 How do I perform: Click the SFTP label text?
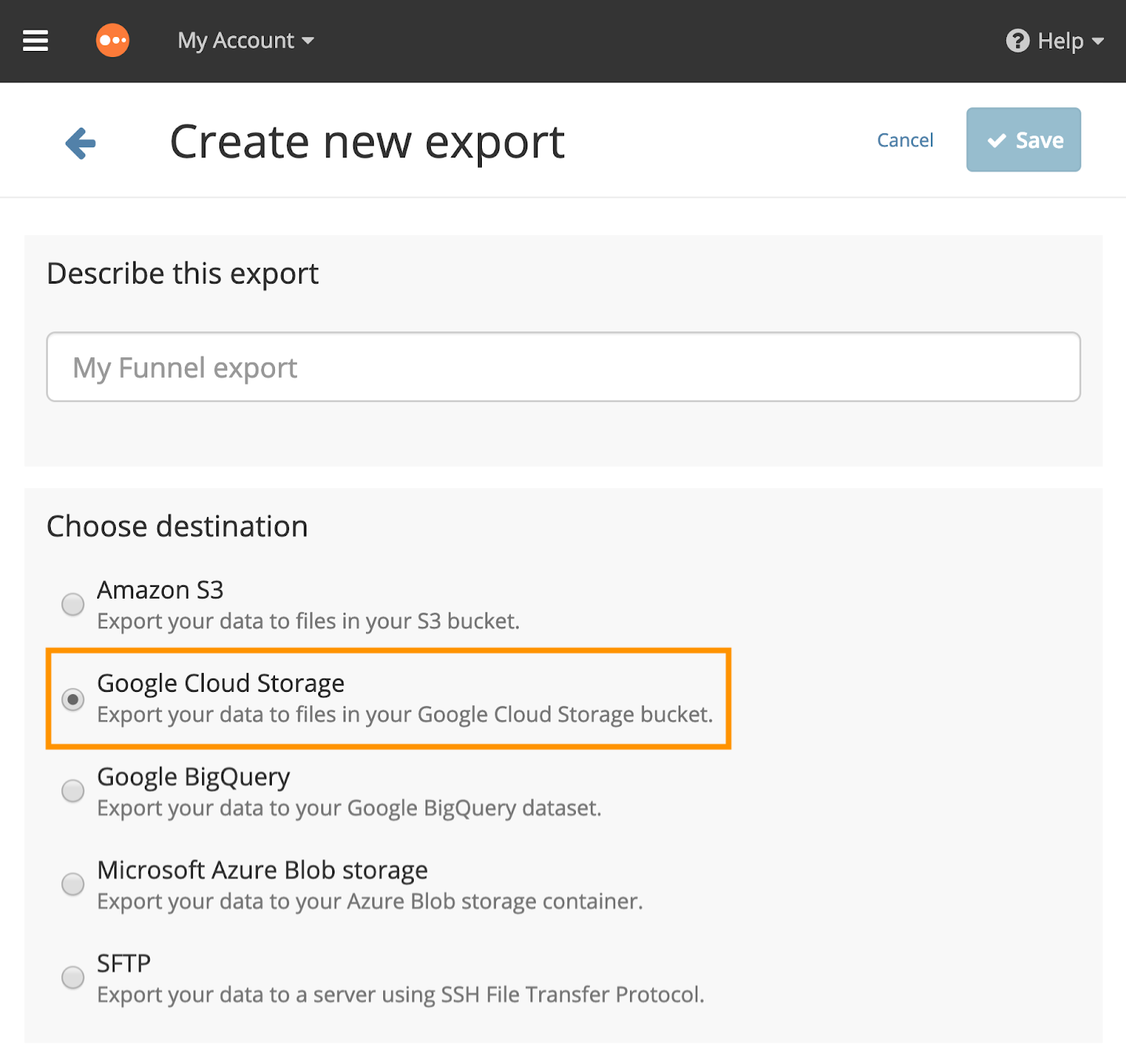tap(124, 964)
